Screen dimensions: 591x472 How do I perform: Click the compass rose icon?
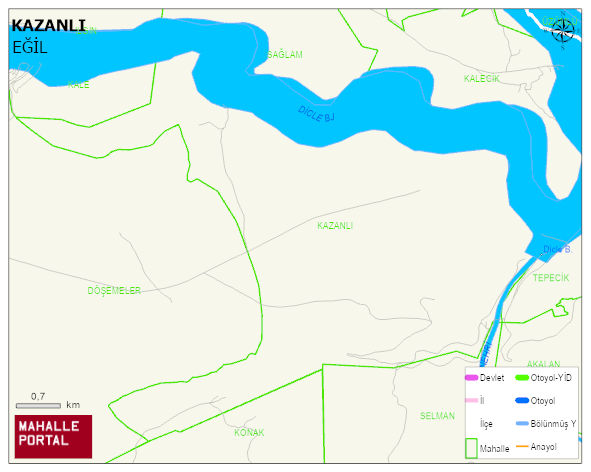pyautogui.click(x=563, y=31)
